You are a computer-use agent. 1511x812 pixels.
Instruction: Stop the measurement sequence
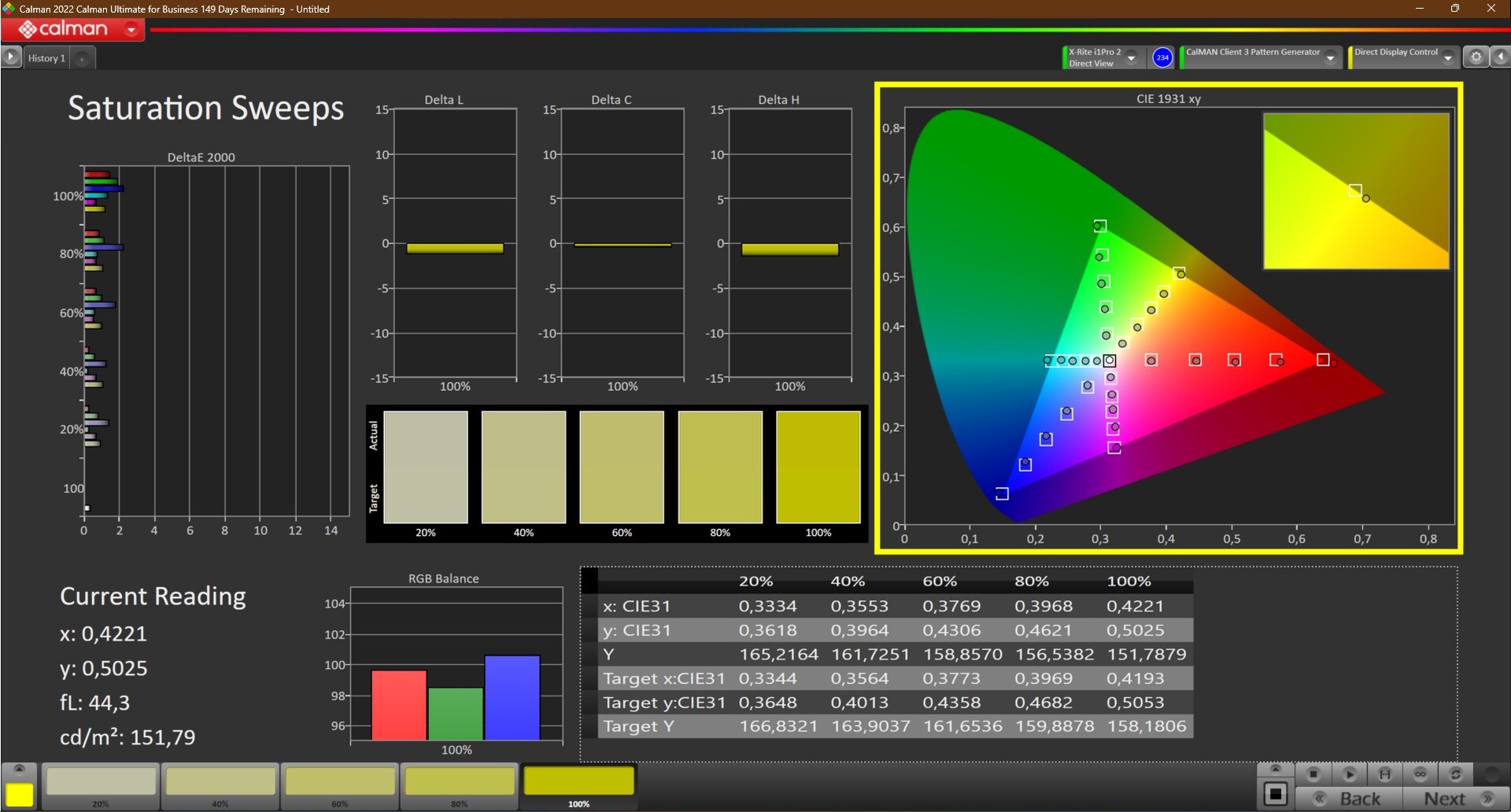point(1313,774)
